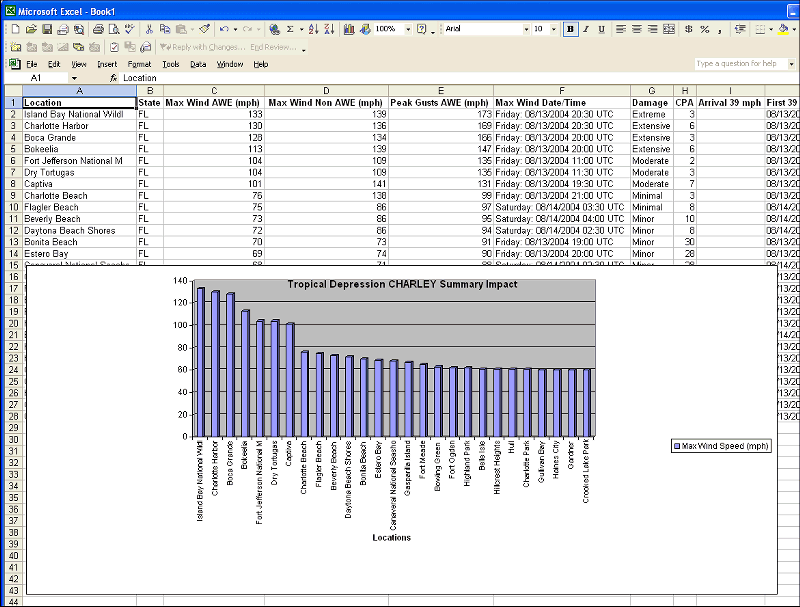Screen dimensions: 800x607
Task: Open a file with the Open folder icon
Action: [x=32, y=30]
